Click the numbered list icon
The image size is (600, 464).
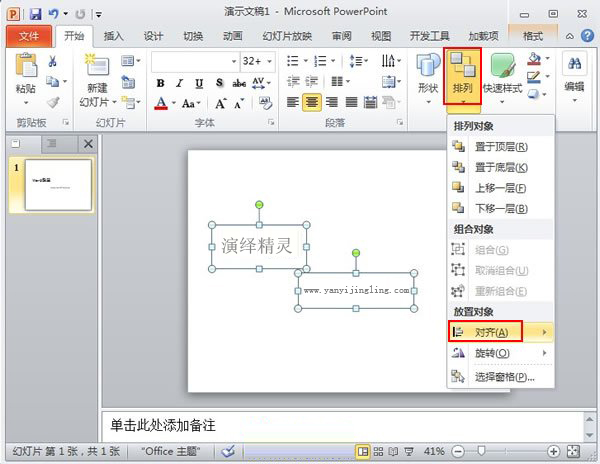click(x=320, y=61)
